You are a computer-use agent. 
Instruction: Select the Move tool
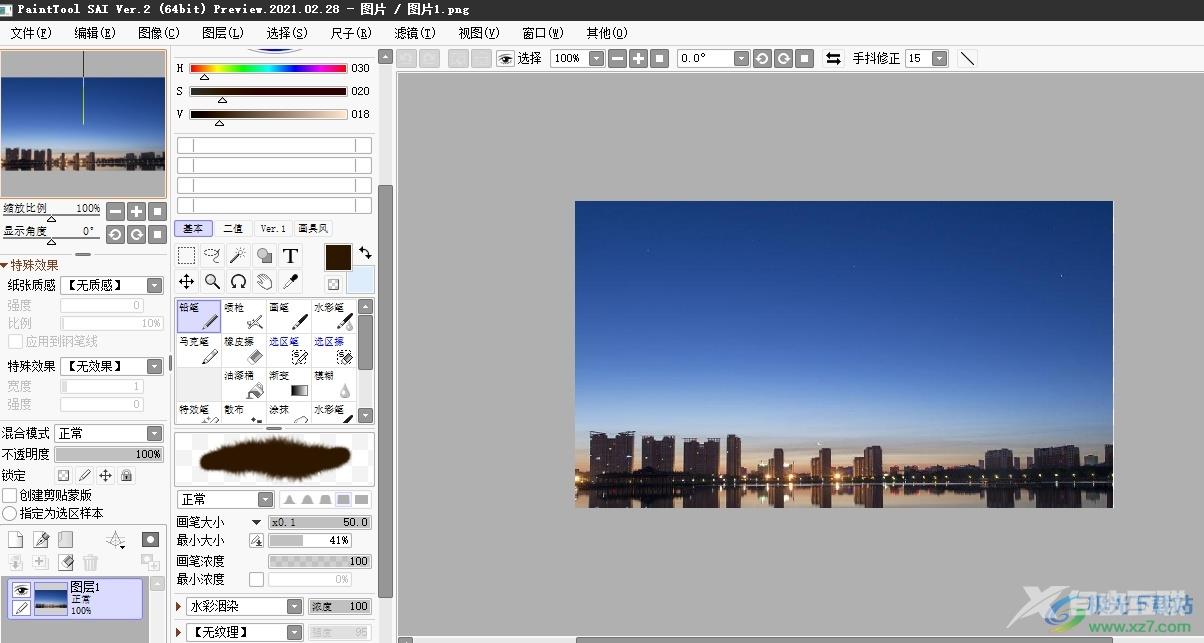click(x=187, y=282)
